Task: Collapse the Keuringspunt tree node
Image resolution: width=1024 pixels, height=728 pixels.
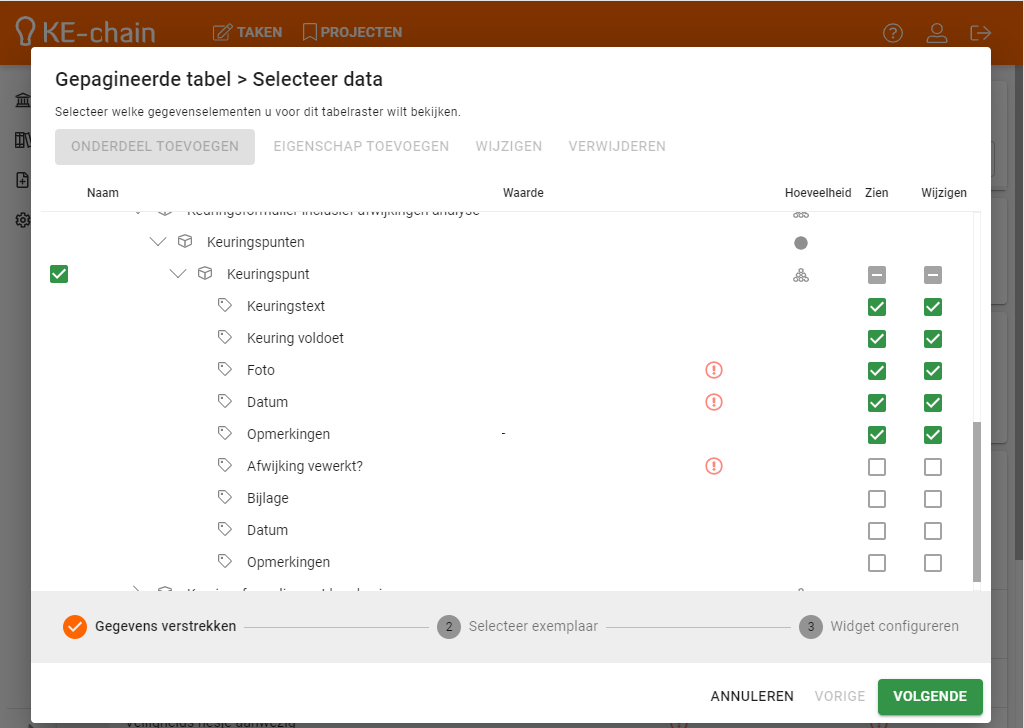Action: [178, 274]
